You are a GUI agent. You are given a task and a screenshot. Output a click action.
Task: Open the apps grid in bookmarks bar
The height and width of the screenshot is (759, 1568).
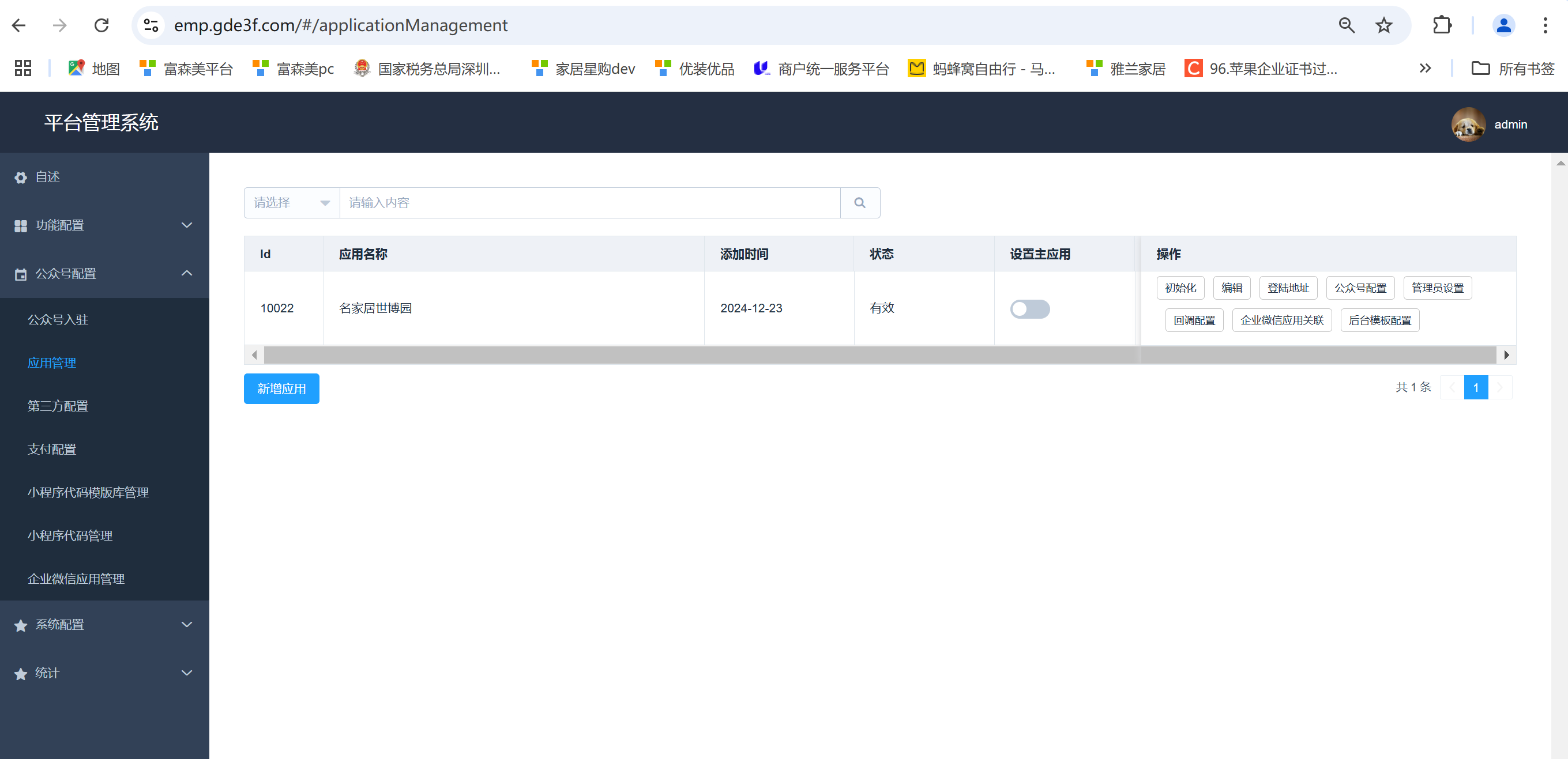[23, 68]
